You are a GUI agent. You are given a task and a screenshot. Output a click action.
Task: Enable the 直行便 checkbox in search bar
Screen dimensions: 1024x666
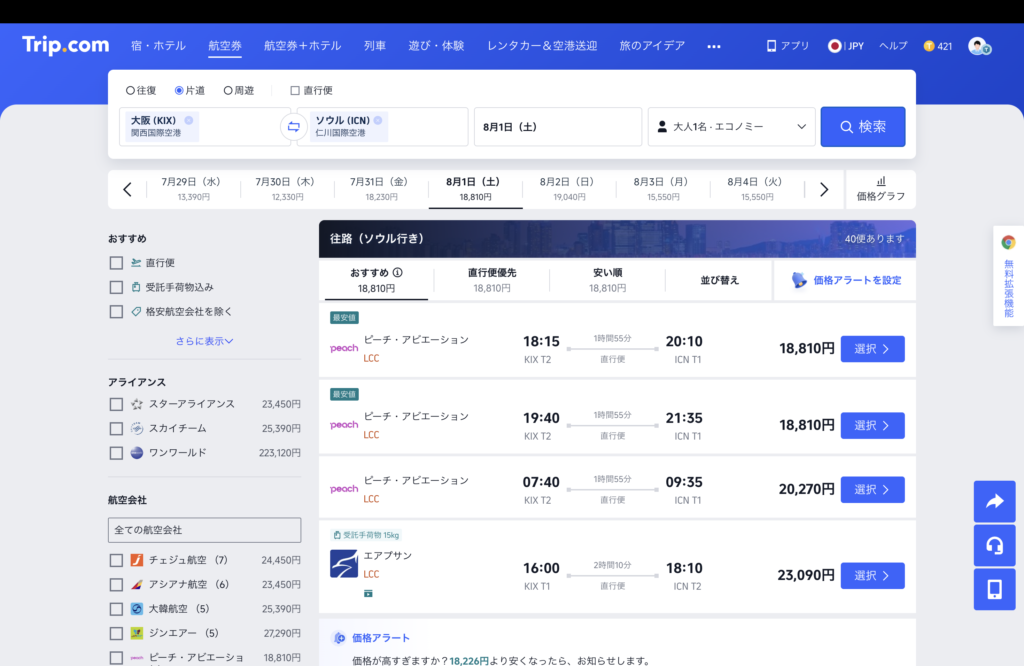[x=295, y=90]
